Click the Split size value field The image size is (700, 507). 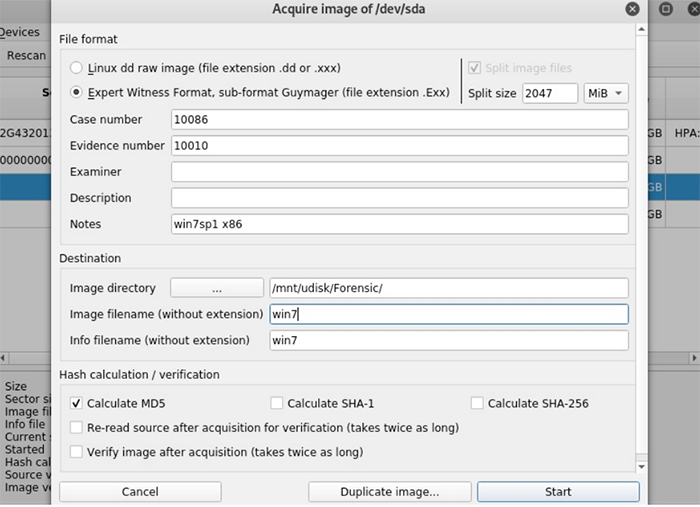pyautogui.click(x=550, y=93)
